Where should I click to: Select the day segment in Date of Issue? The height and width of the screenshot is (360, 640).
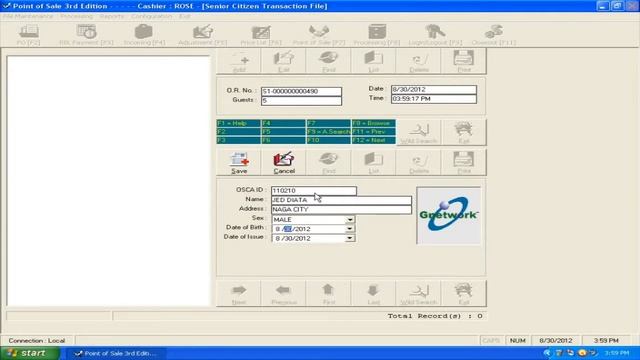point(288,238)
